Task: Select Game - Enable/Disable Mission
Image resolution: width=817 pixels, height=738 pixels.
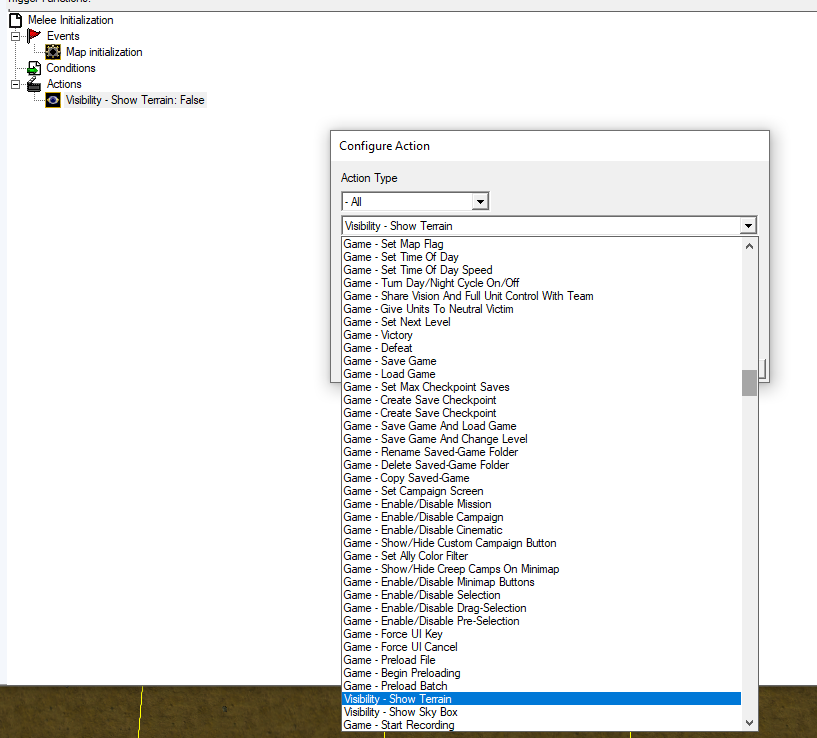Action: tap(541, 505)
